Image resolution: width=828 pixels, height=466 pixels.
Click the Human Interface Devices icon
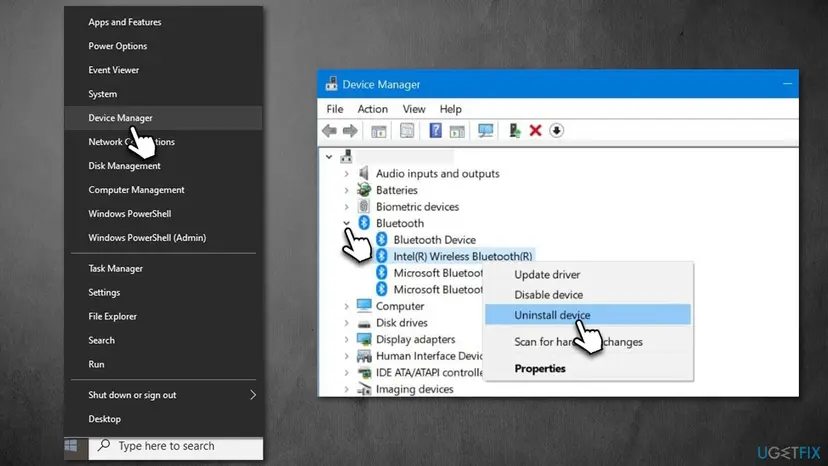click(364, 356)
